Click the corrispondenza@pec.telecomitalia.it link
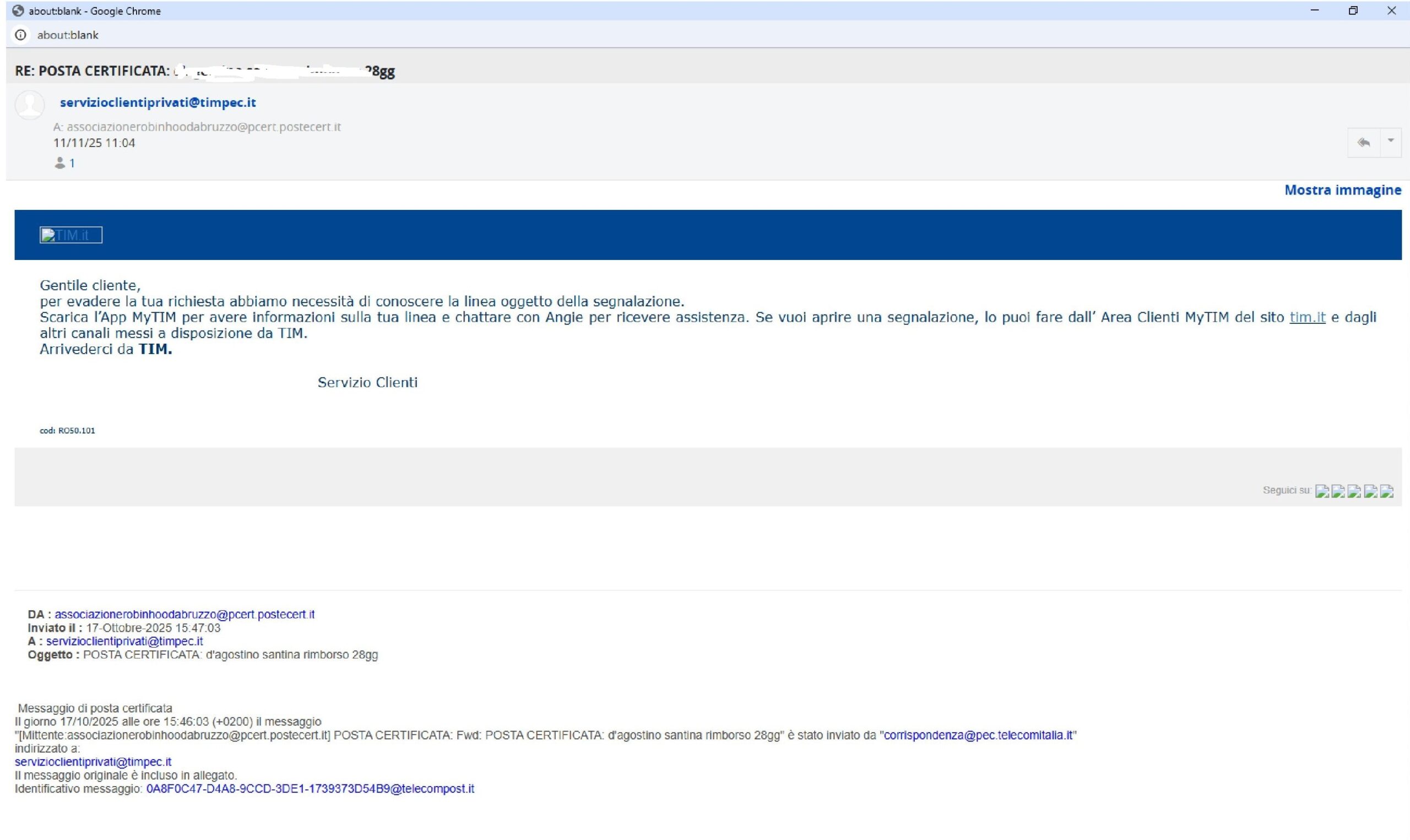 (978, 735)
